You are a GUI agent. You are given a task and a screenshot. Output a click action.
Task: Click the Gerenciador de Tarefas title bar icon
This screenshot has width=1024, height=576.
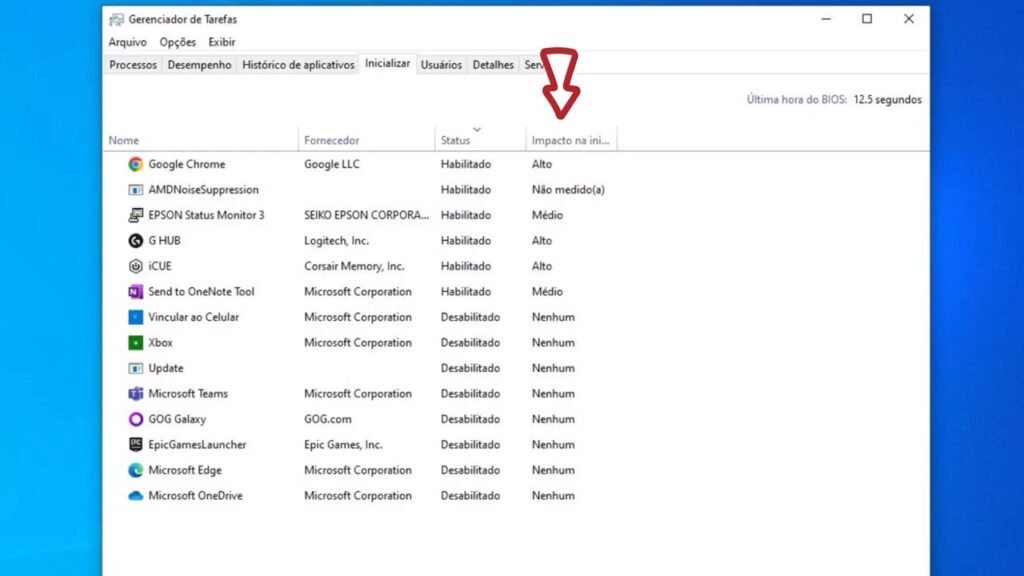(x=116, y=20)
